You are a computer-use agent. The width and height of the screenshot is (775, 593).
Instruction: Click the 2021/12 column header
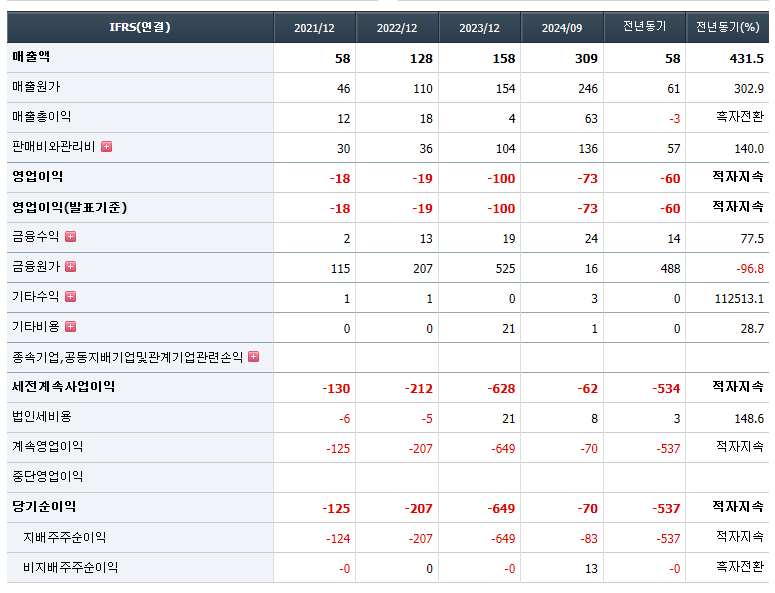tap(314, 28)
